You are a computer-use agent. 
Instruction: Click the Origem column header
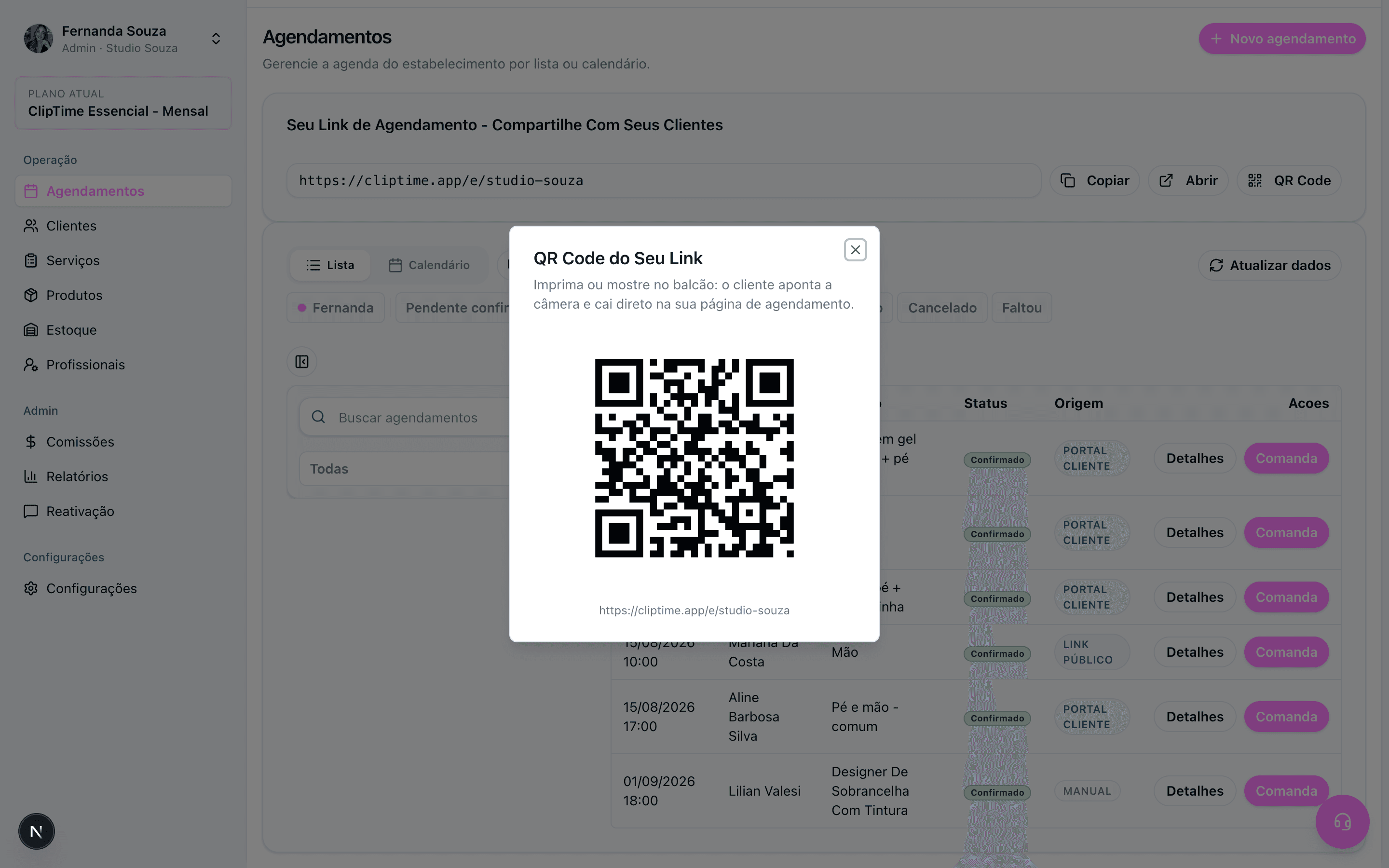pos(1078,403)
